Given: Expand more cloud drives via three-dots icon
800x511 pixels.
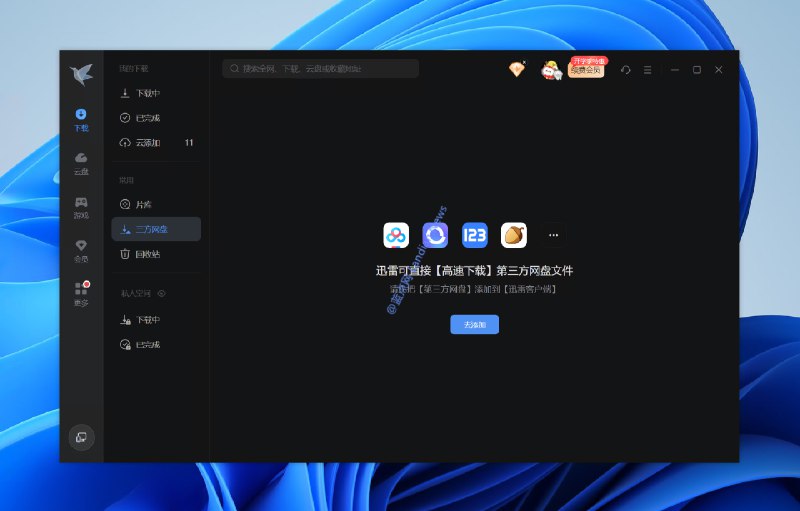Looking at the screenshot, I should 553,235.
